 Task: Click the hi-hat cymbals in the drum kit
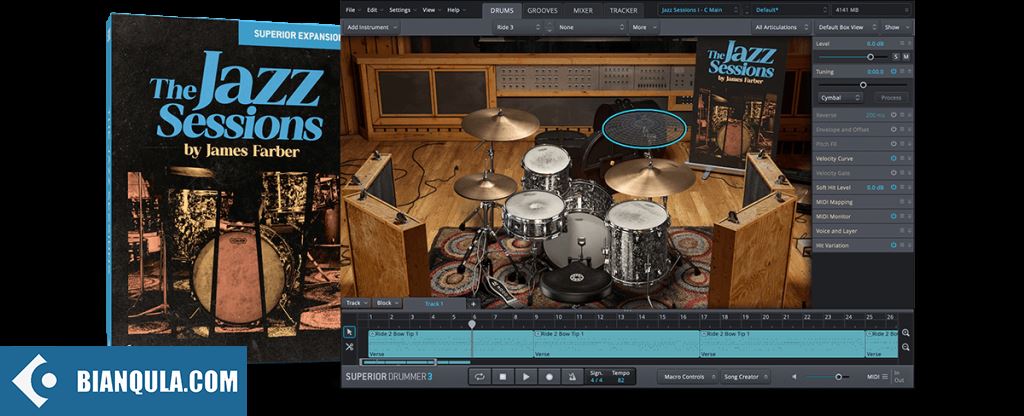click(x=485, y=186)
